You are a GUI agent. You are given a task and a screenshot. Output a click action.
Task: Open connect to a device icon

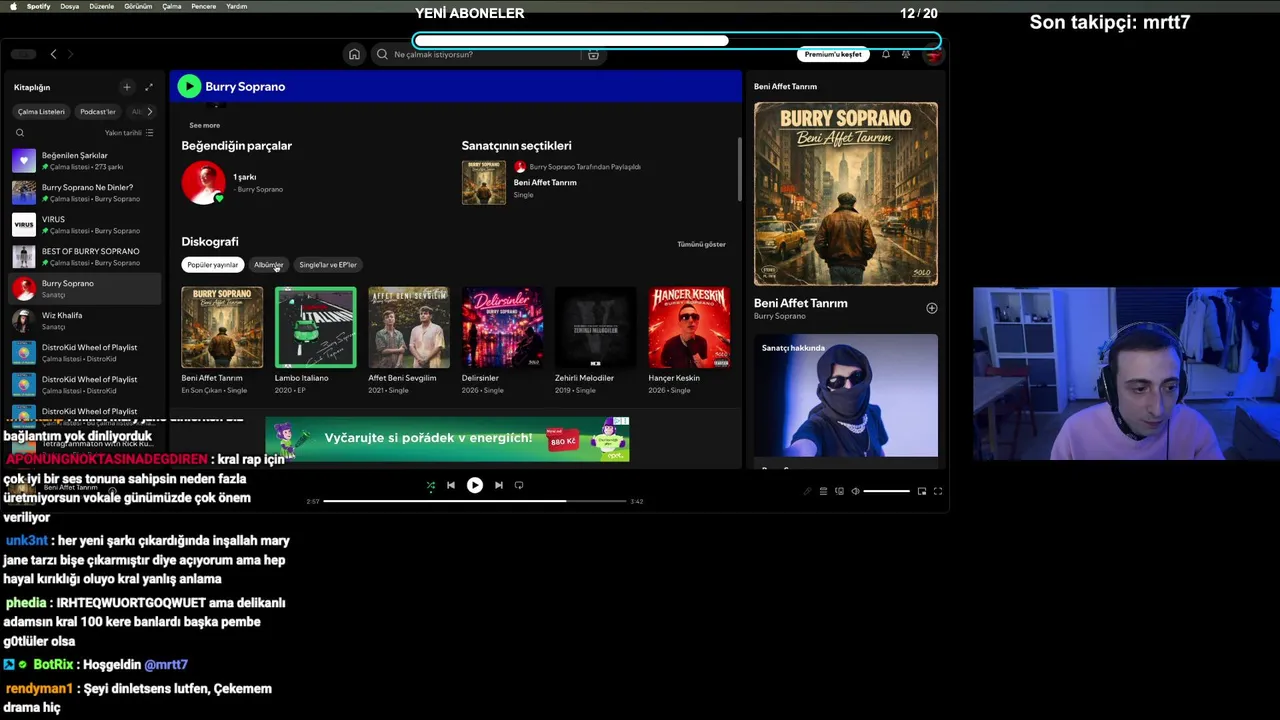[x=839, y=491]
